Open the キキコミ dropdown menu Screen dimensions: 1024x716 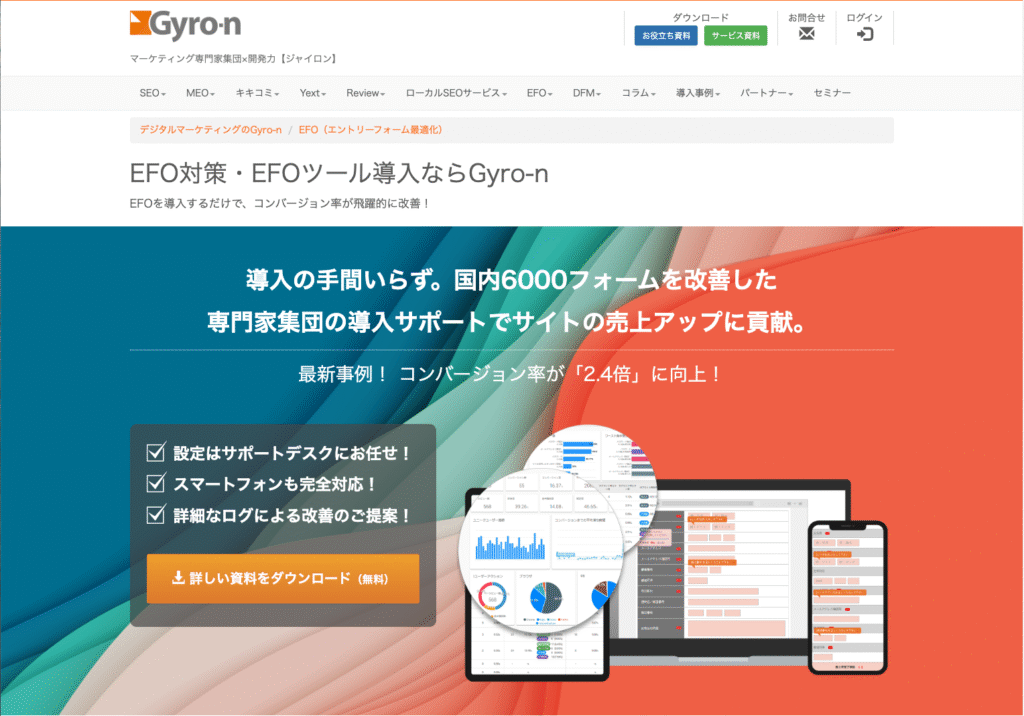point(257,93)
